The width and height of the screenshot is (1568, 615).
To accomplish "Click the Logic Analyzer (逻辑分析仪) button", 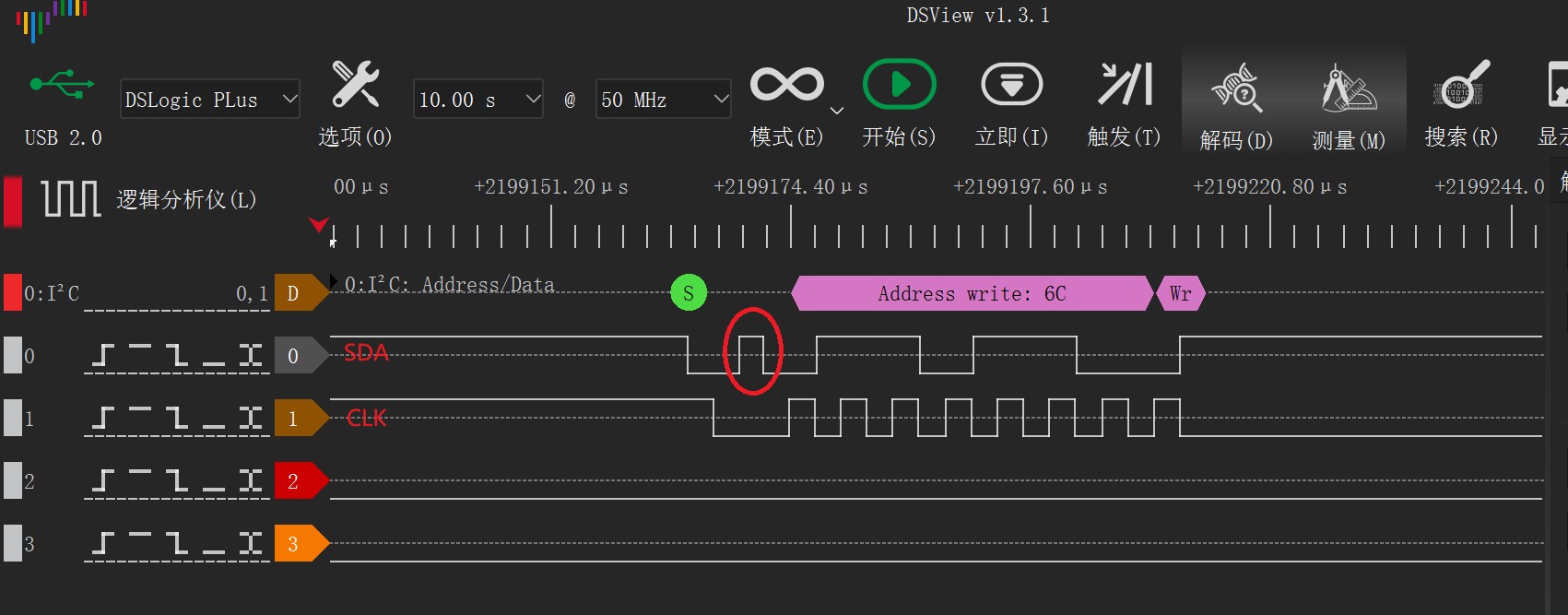I will (x=147, y=199).
